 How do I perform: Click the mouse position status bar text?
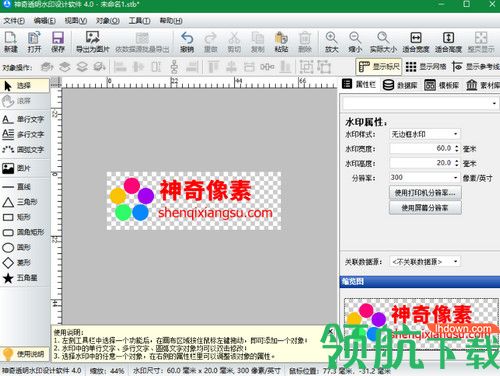coord(340,370)
